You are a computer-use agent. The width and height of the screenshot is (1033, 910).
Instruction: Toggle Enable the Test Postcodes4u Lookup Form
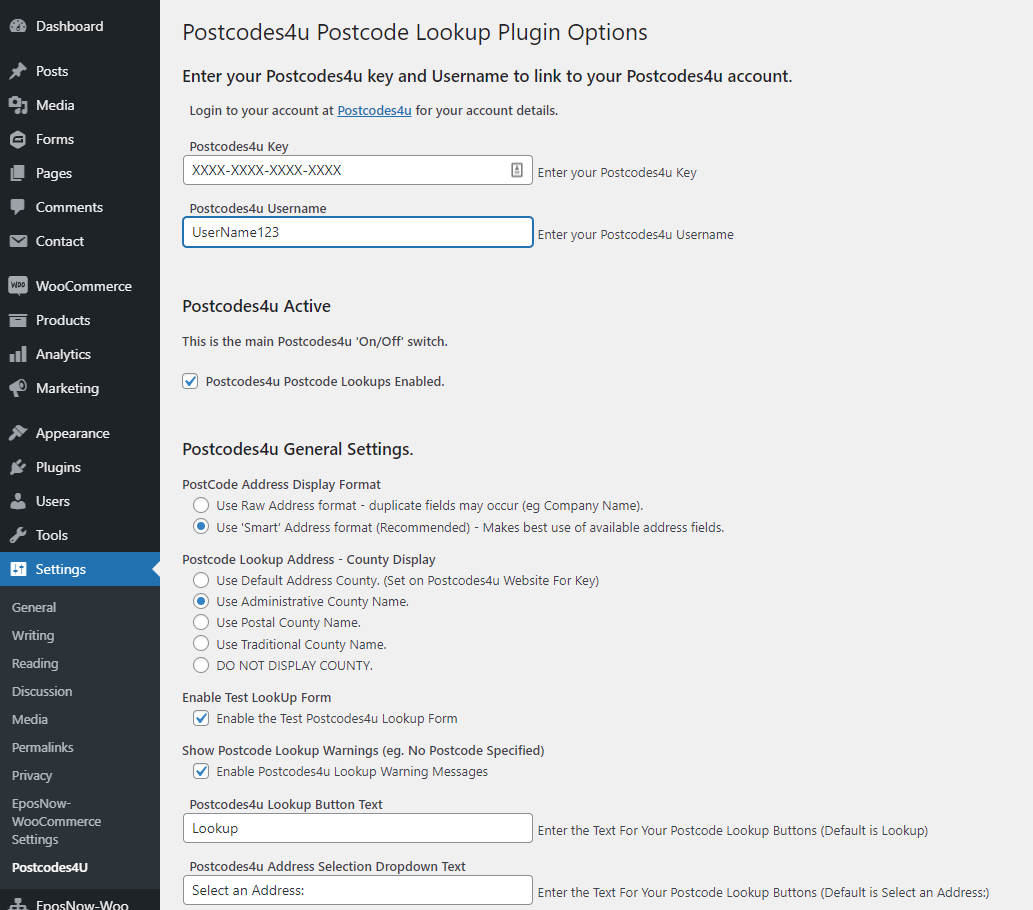(x=201, y=718)
